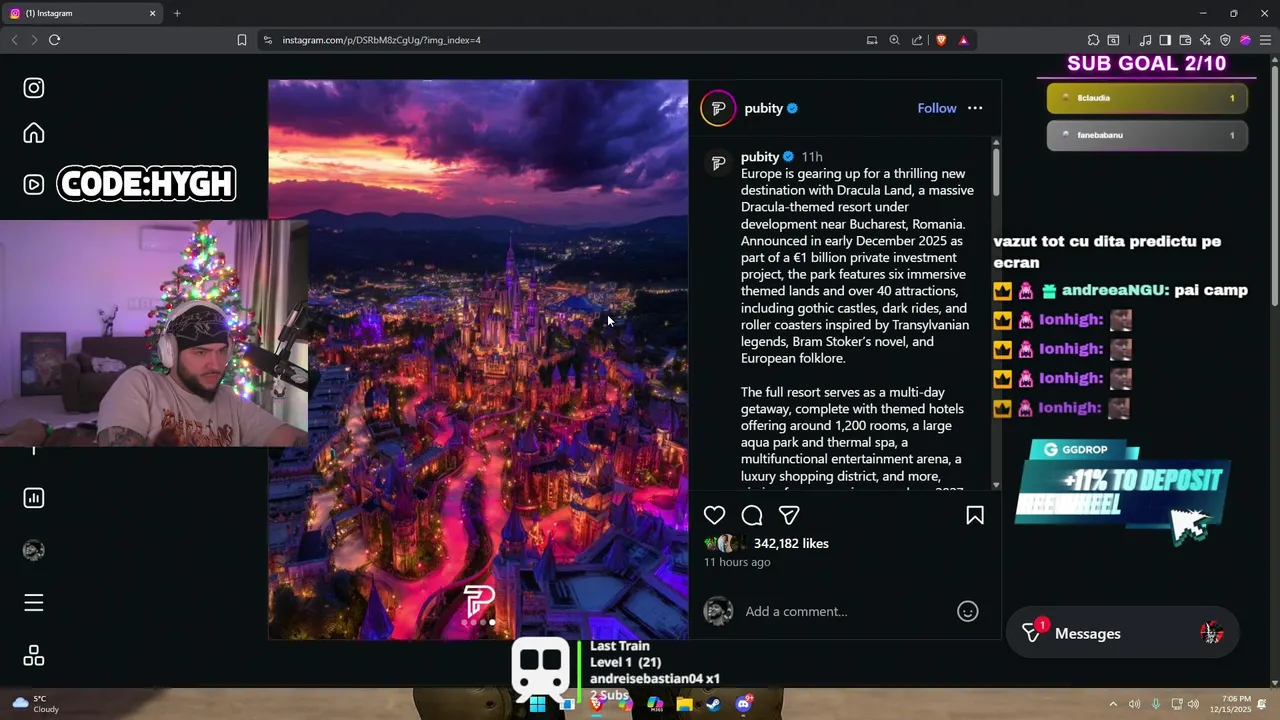Screen dimensions: 1280x720
Task: Open the Brave Wallet icon
Action: click(1185, 40)
